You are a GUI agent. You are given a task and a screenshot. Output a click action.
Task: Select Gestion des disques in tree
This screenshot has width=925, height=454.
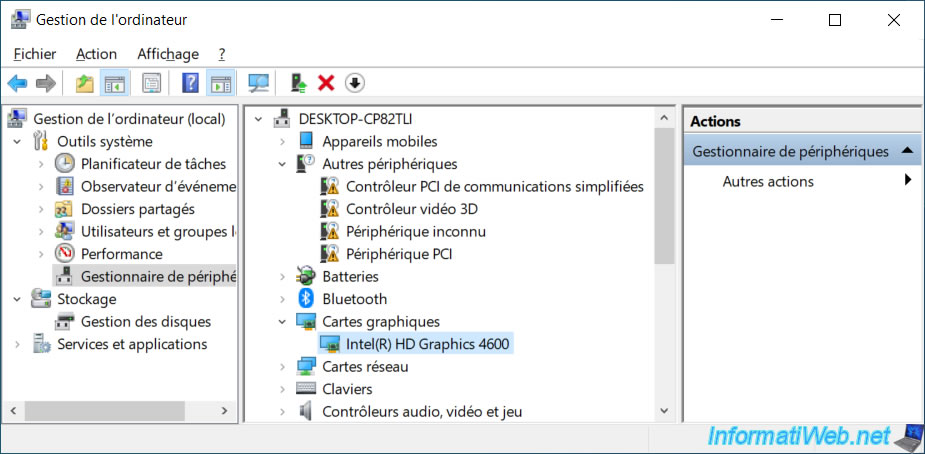tap(146, 322)
